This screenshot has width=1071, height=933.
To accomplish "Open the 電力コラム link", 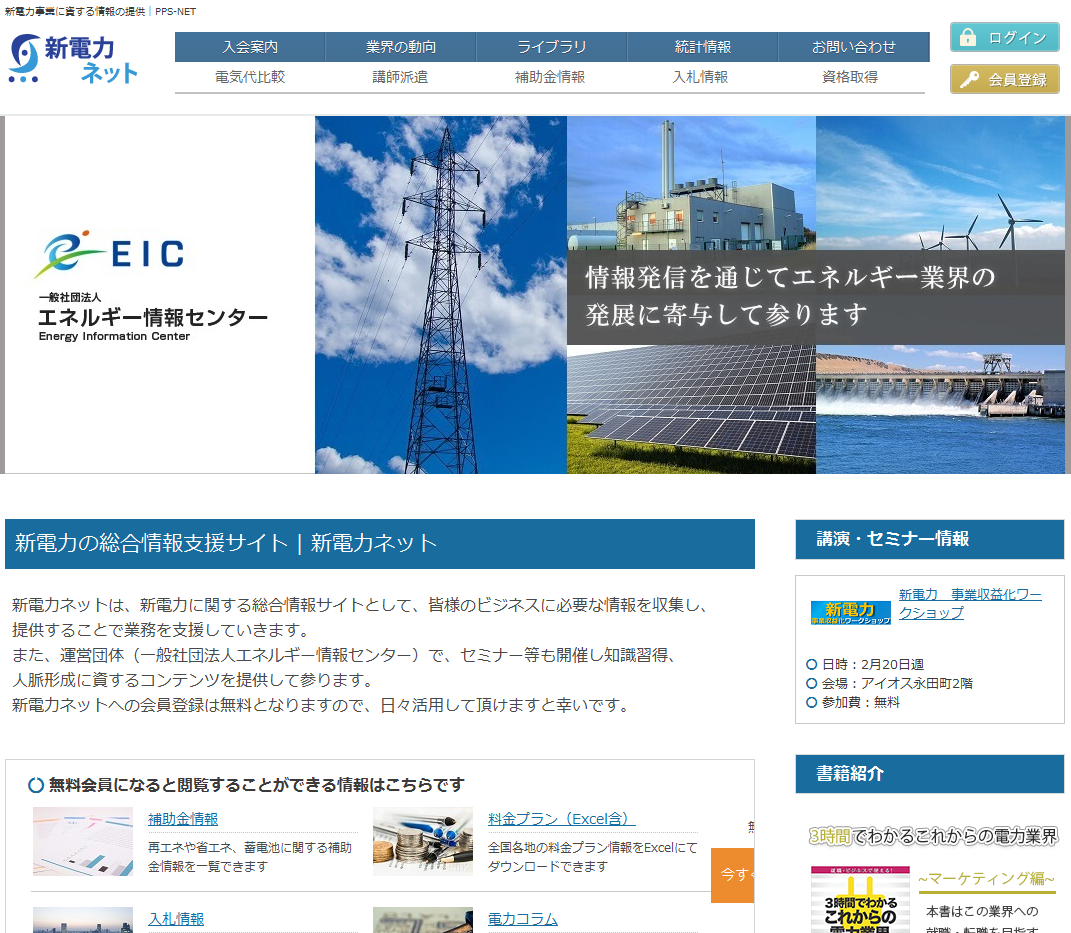I will tap(523, 919).
